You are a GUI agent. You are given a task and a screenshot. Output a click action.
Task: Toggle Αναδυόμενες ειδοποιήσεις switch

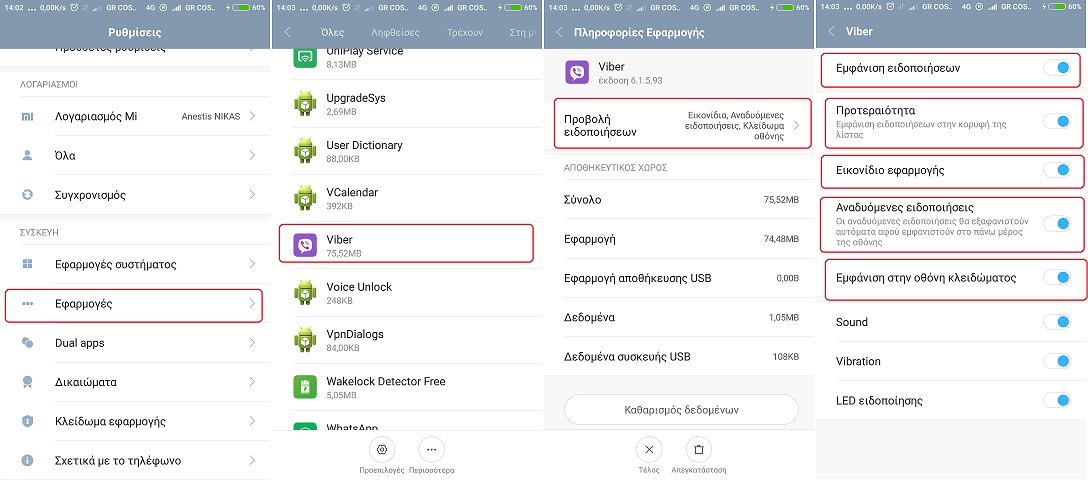[1057, 223]
